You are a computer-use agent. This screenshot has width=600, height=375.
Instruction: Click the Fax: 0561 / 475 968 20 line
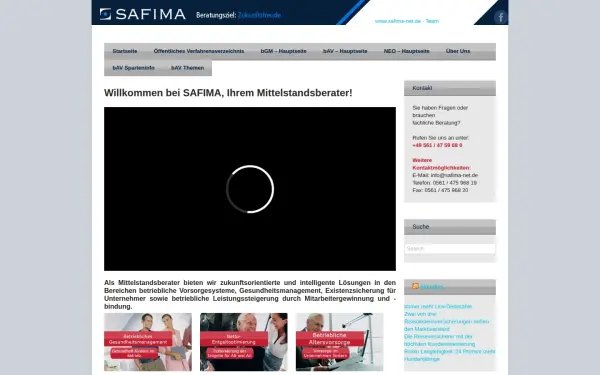pyautogui.click(x=440, y=190)
